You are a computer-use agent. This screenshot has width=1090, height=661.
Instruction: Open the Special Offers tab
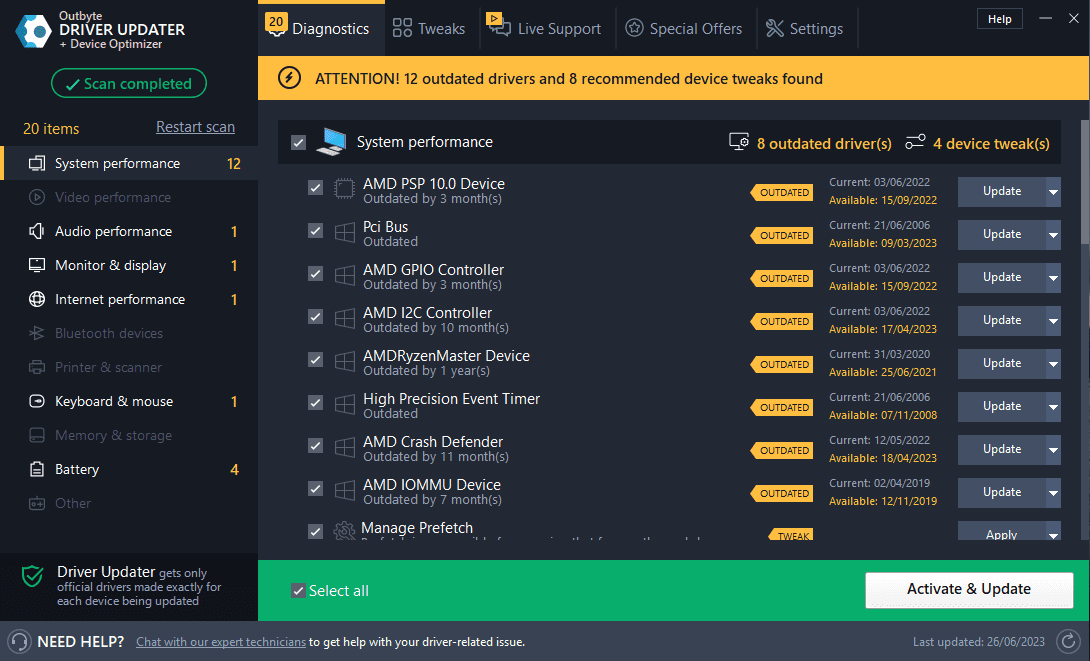(684, 28)
